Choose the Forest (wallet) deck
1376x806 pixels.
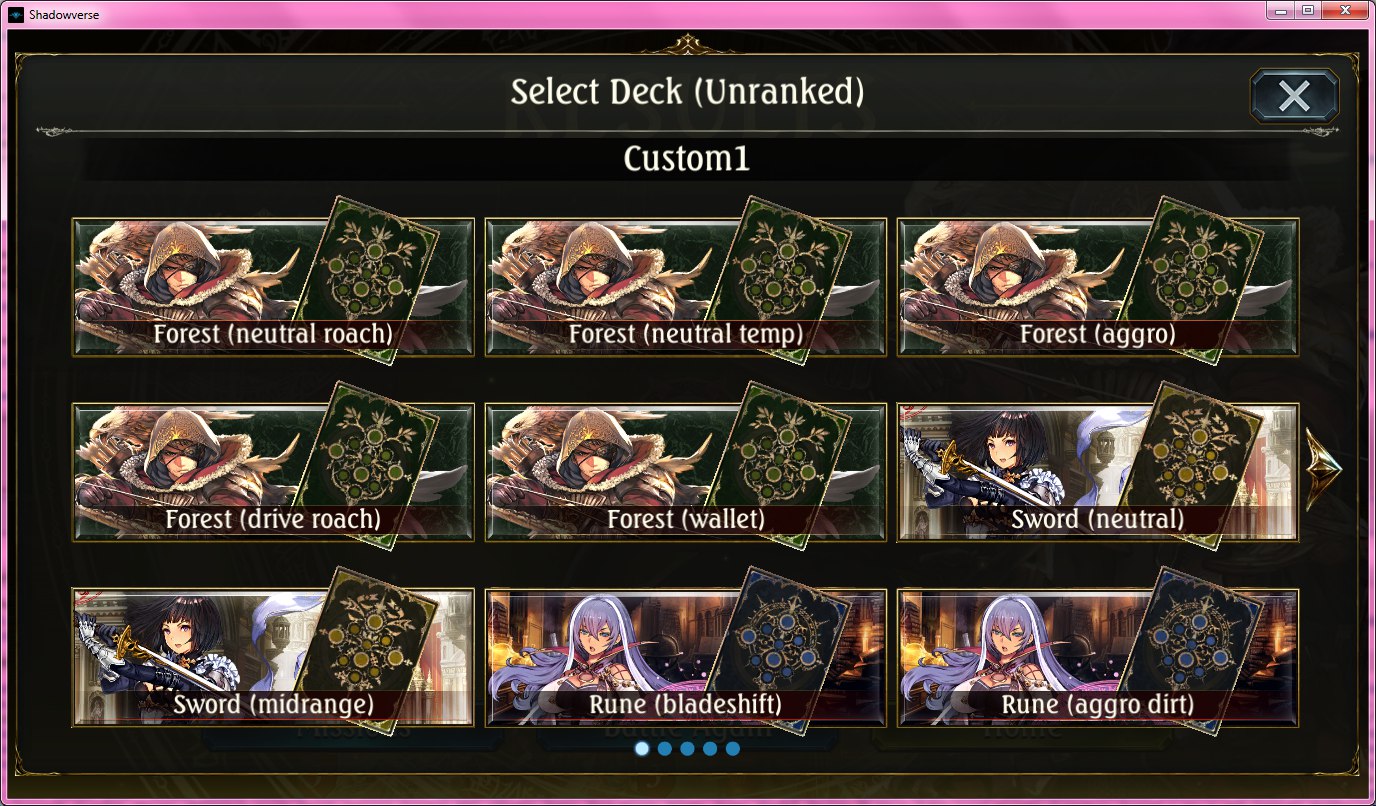pos(686,472)
